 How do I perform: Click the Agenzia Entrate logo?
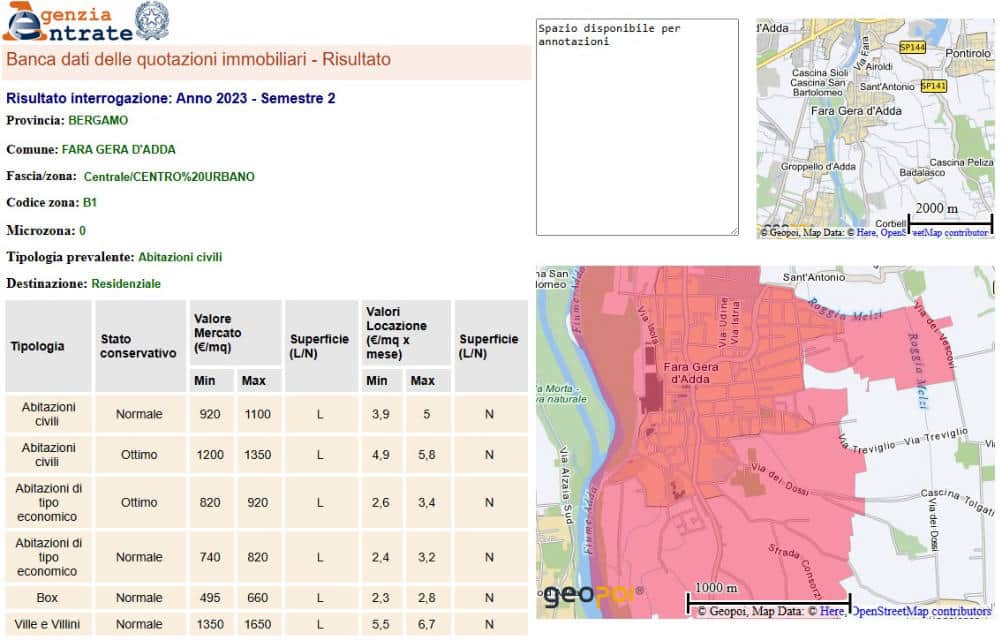click(x=66, y=22)
